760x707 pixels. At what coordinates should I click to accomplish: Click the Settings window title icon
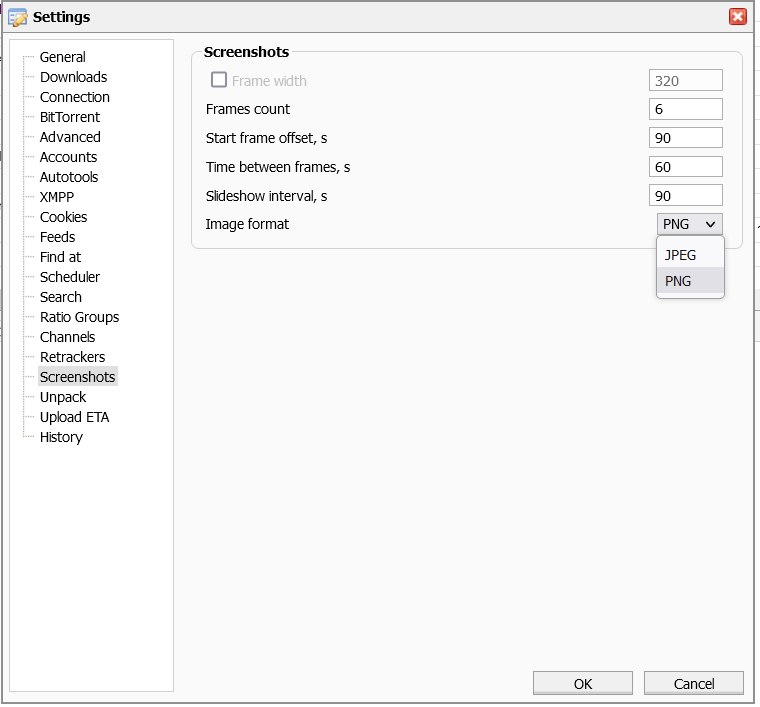tap(18, 17)
